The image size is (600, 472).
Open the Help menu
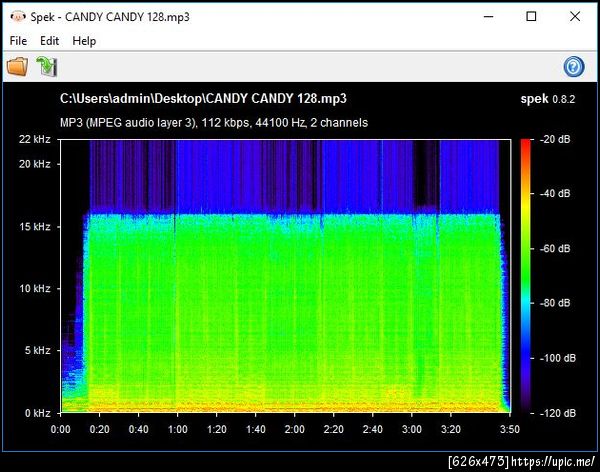coord(84,41)
